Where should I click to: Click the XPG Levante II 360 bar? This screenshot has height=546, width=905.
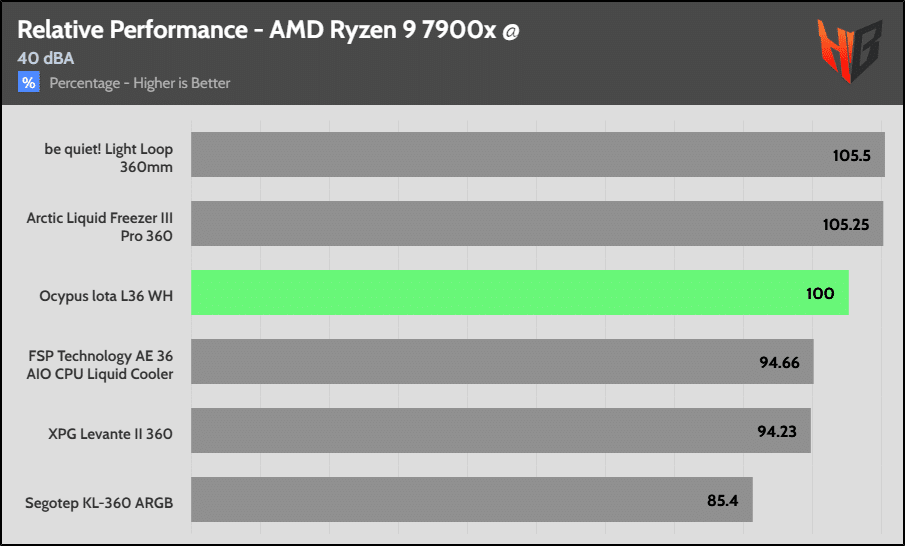(501, 431)
